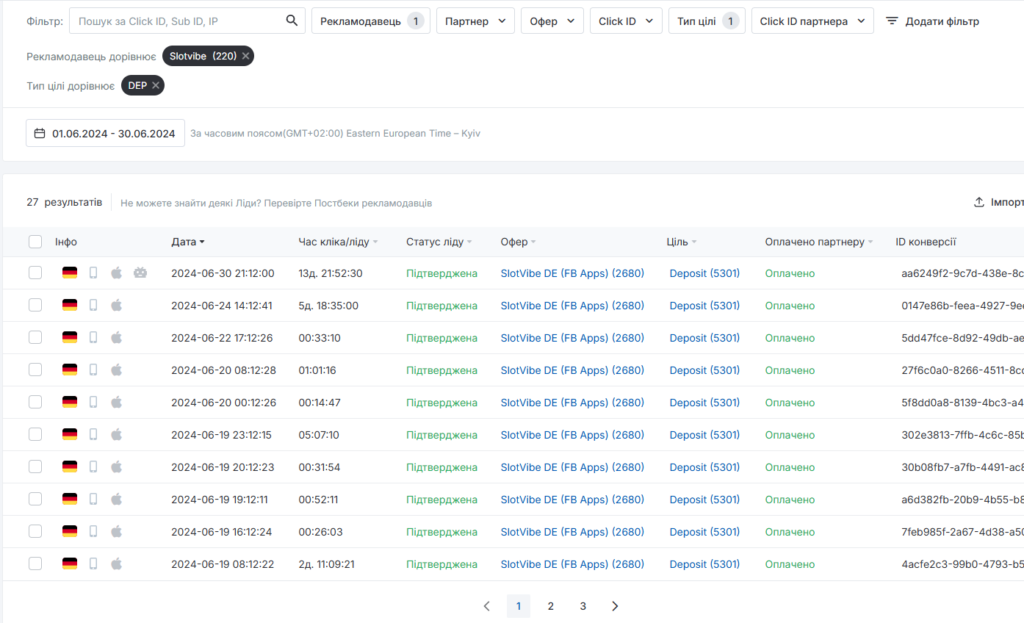
Task: Click the mobile device icon in 2024-06-20 08:12:28 row
Action: click(93, 370)
